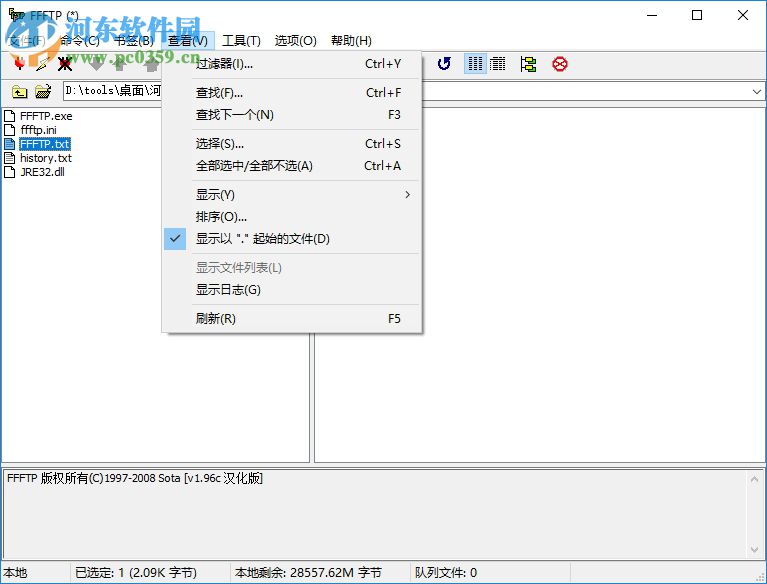Choose 刷新(R) menu entry
The width and height of the screenshot is (767, 584).
click(x=293, y=318)
